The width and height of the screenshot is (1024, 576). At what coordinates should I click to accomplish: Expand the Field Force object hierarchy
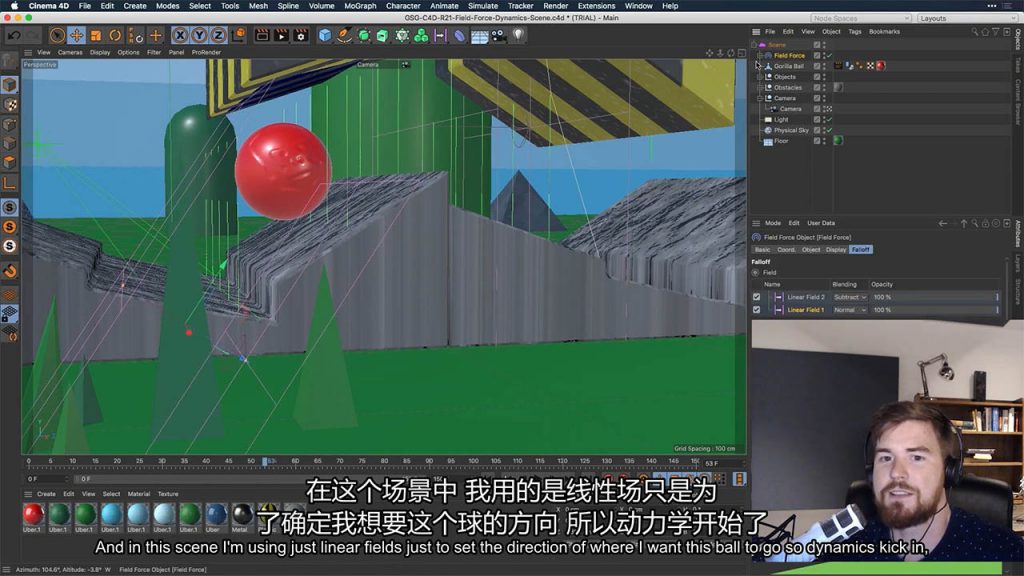click(x=760, y=56)
